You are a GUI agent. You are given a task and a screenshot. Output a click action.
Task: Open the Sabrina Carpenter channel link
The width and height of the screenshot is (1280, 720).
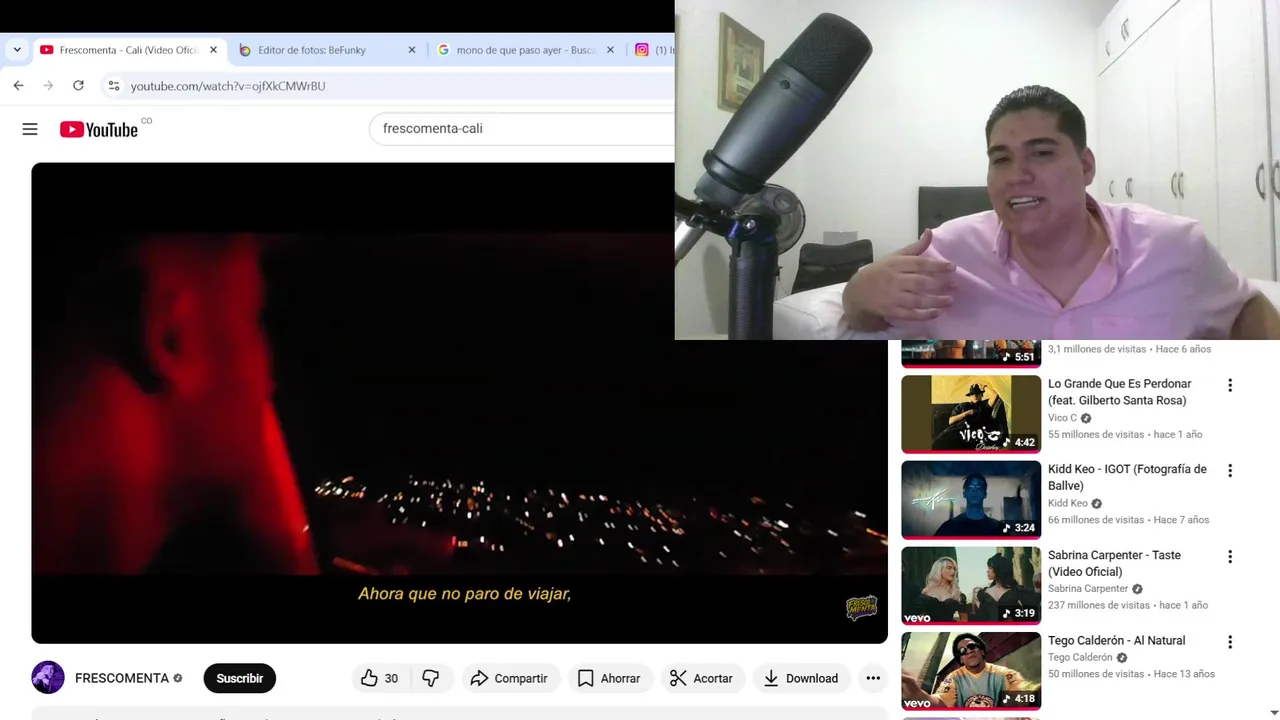click(1088, 589)
